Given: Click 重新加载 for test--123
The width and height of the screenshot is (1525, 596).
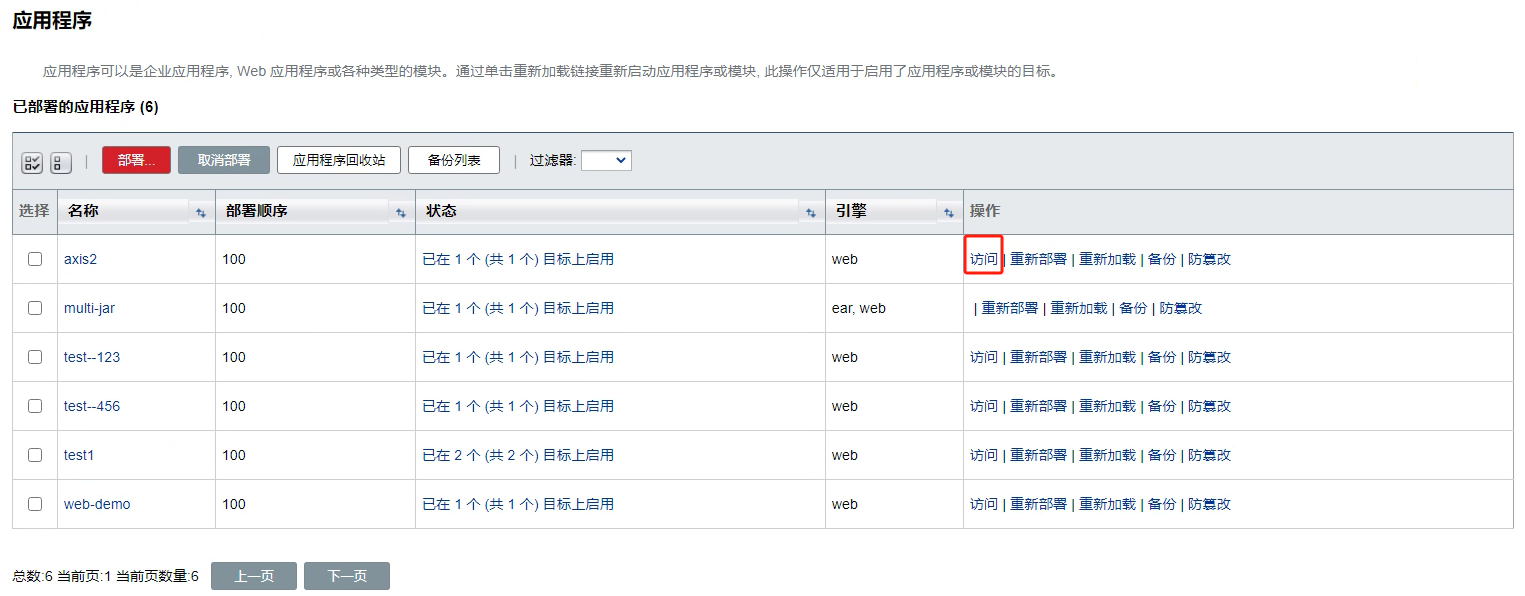Looking at the screenshot, I should 1107,357.
